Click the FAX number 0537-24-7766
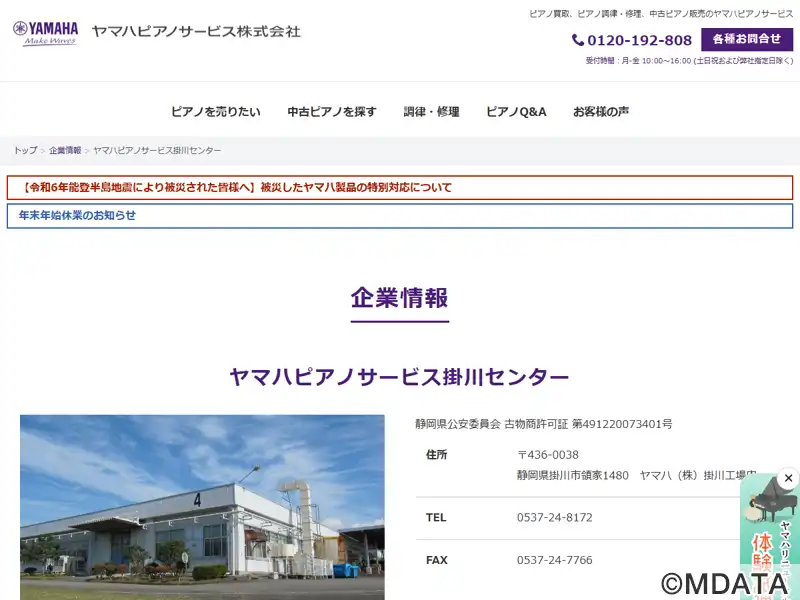Image resolution: width=800 pixels, height=600 pixels. pyautogui.click(x=555, y=560)
